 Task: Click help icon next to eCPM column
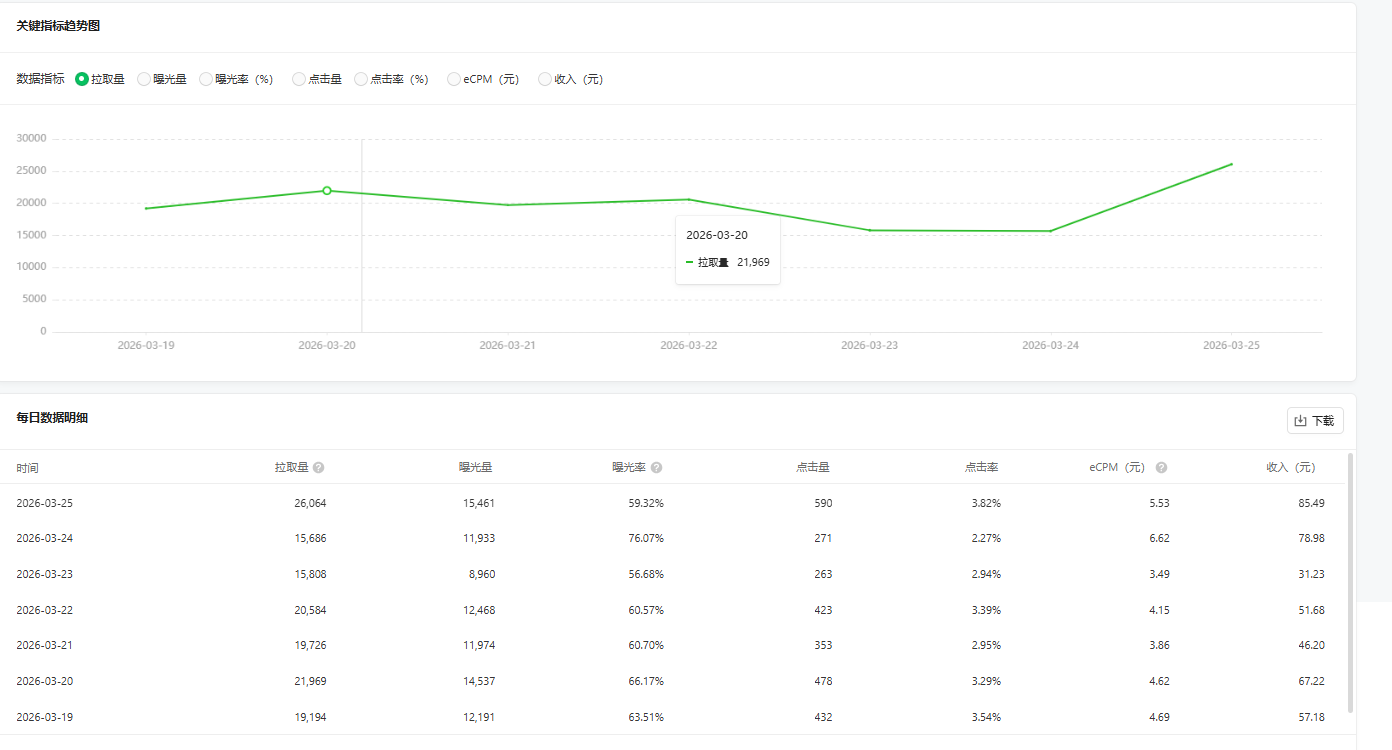pyautogui.click(x=1161, y=467)
